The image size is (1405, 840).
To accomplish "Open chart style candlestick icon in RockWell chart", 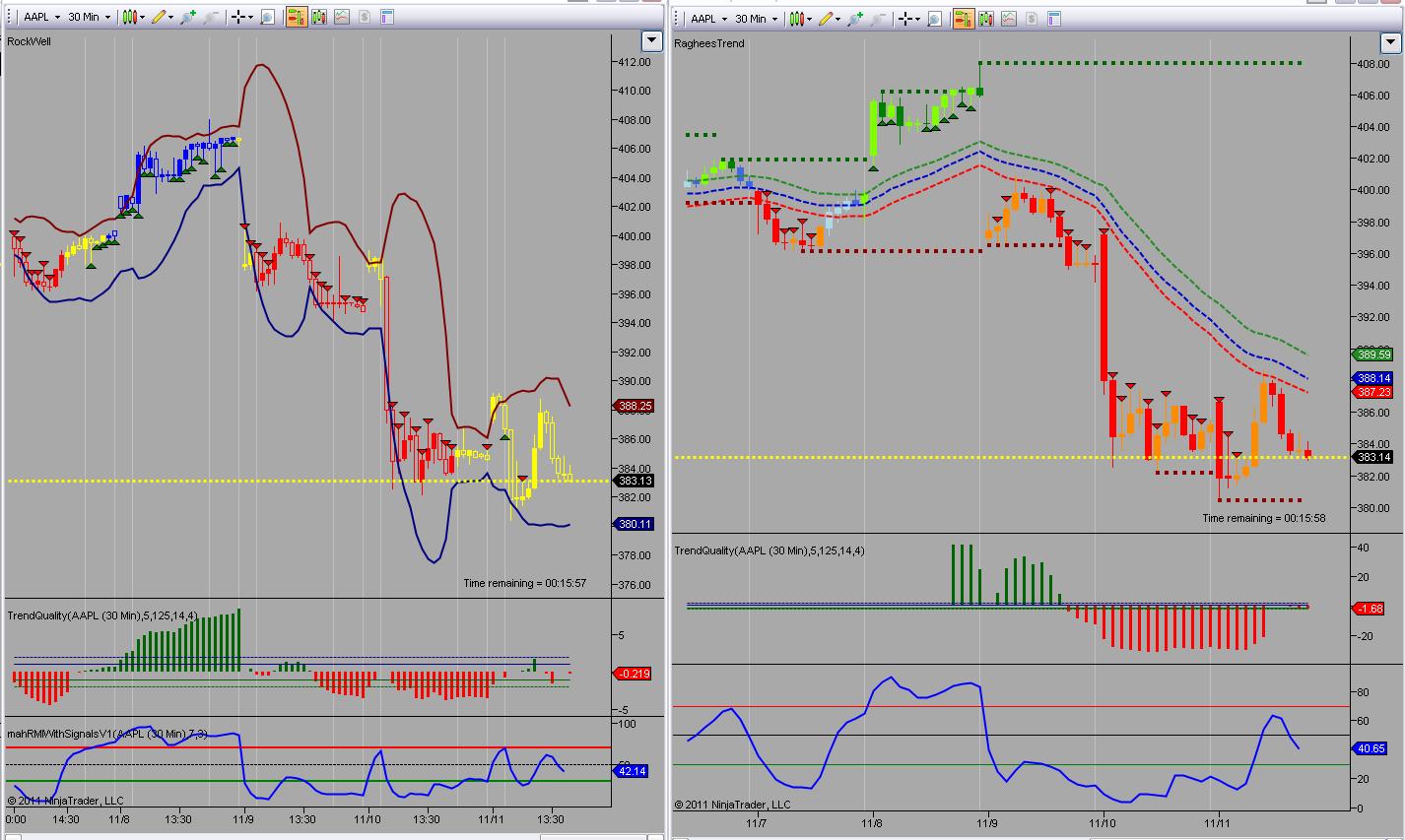I will click(131, 17).
